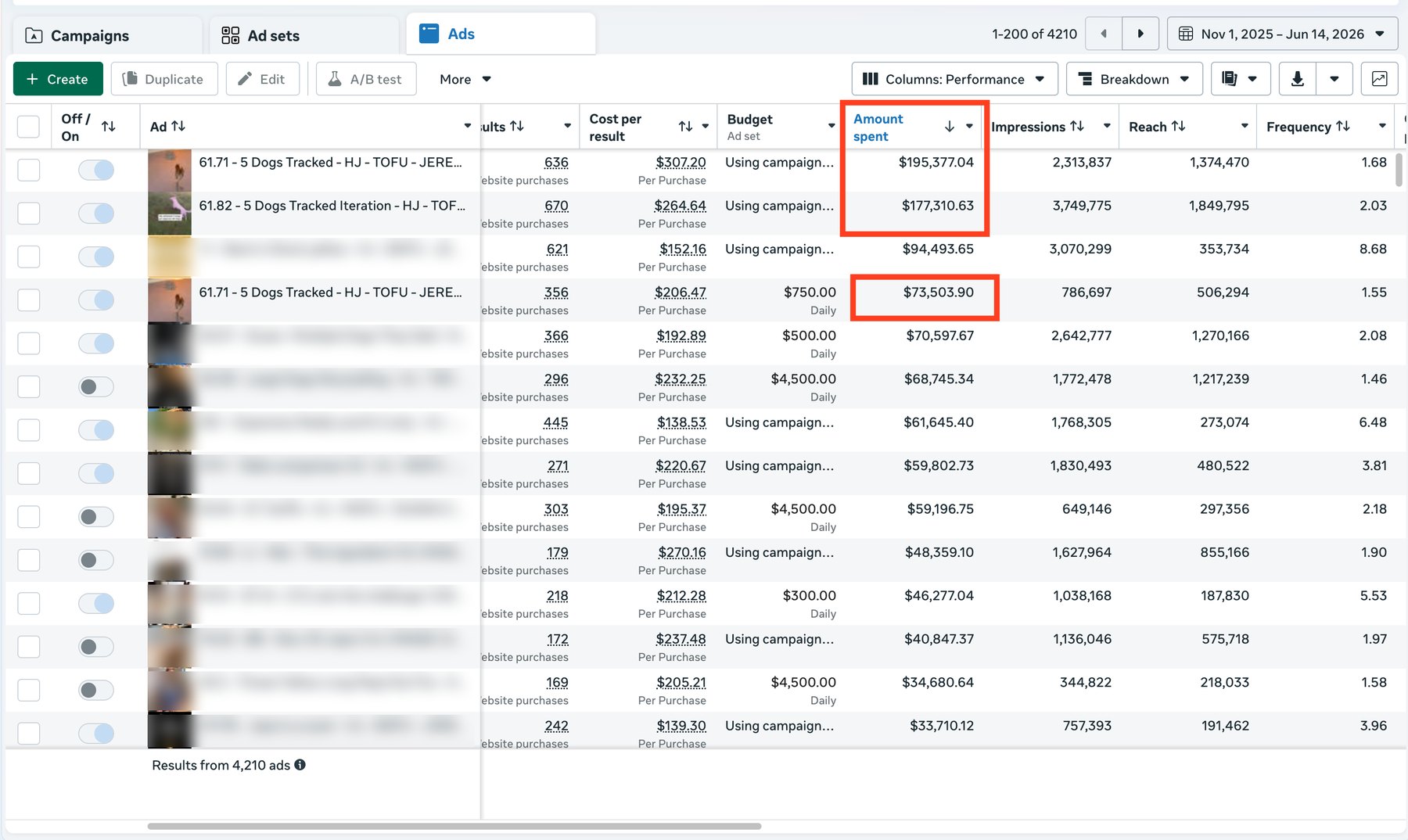Turn on the ad with $34,680.64 spent

coord(96,690)
